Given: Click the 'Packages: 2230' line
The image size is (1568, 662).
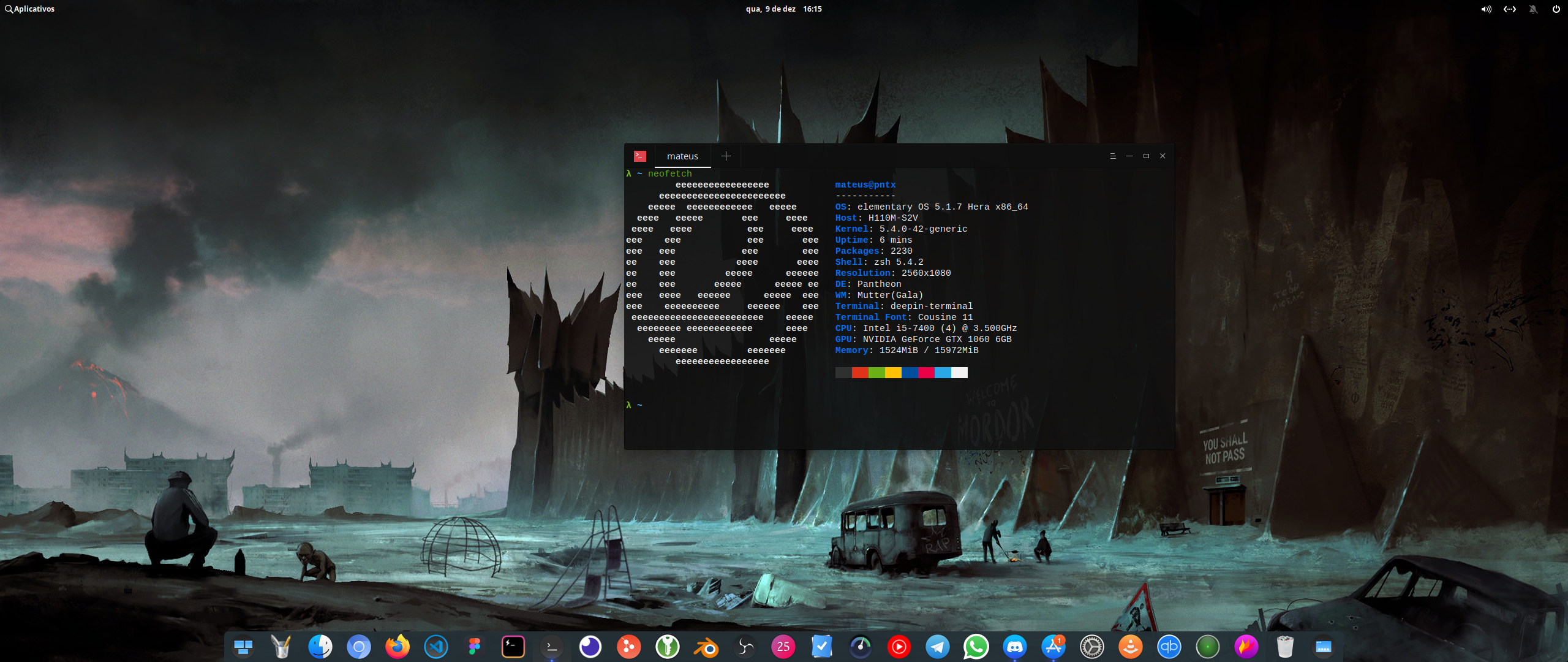Looking at the screenshot, I should pyautogui.click(x=873, y=251).
